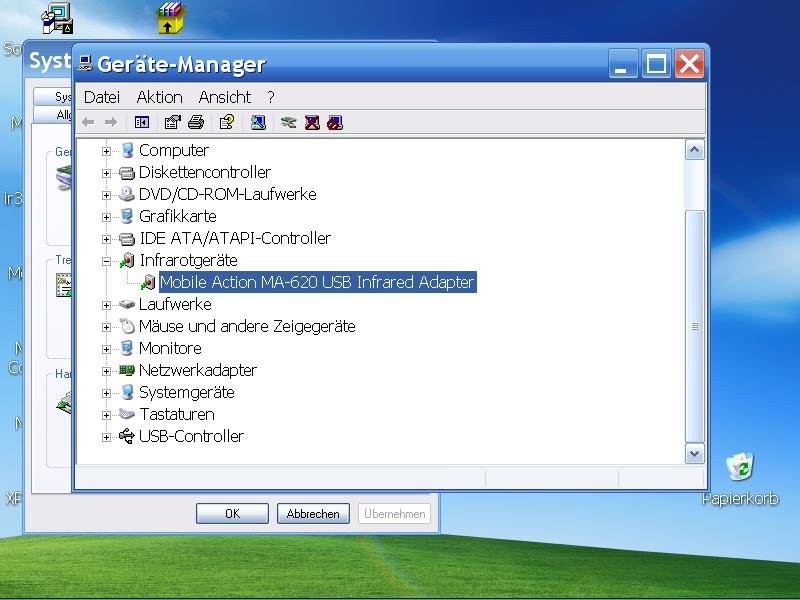Select the Systemgeräte label
The image size is (800, 600).
[x=187, y=392]
